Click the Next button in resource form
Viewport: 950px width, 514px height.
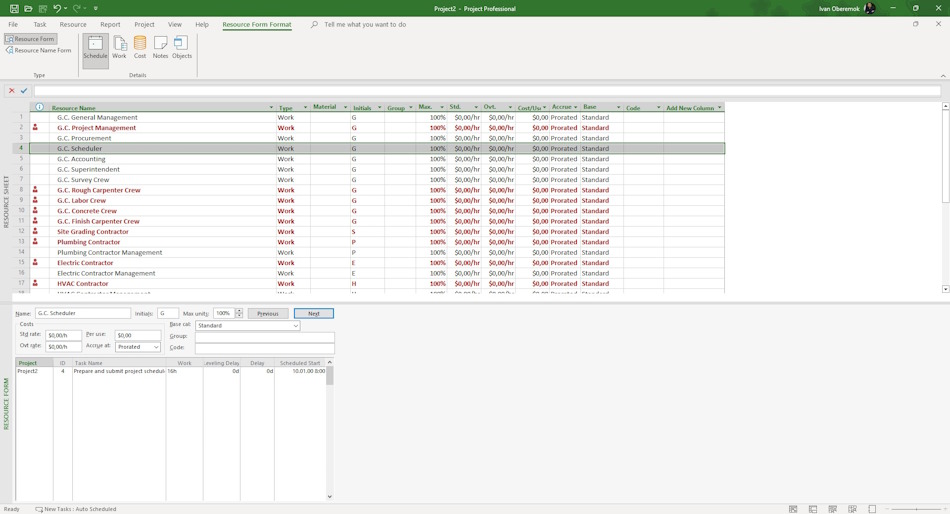pos(314,313)
